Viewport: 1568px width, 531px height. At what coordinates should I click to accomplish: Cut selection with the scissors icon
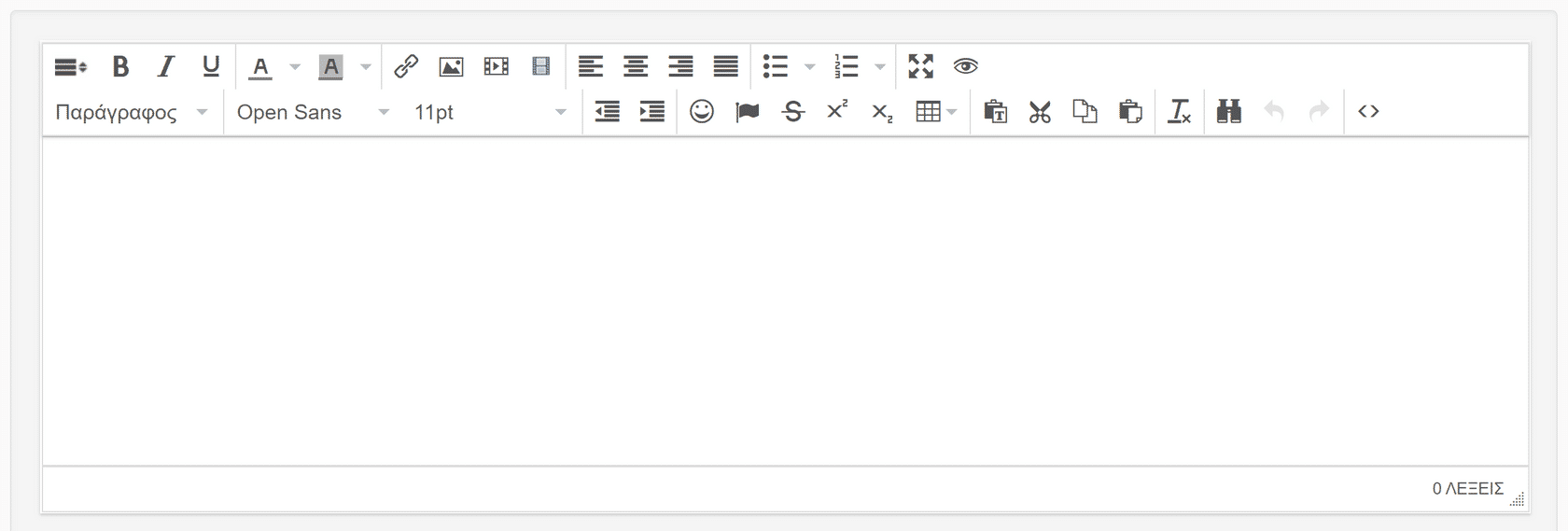[1040, 112]
